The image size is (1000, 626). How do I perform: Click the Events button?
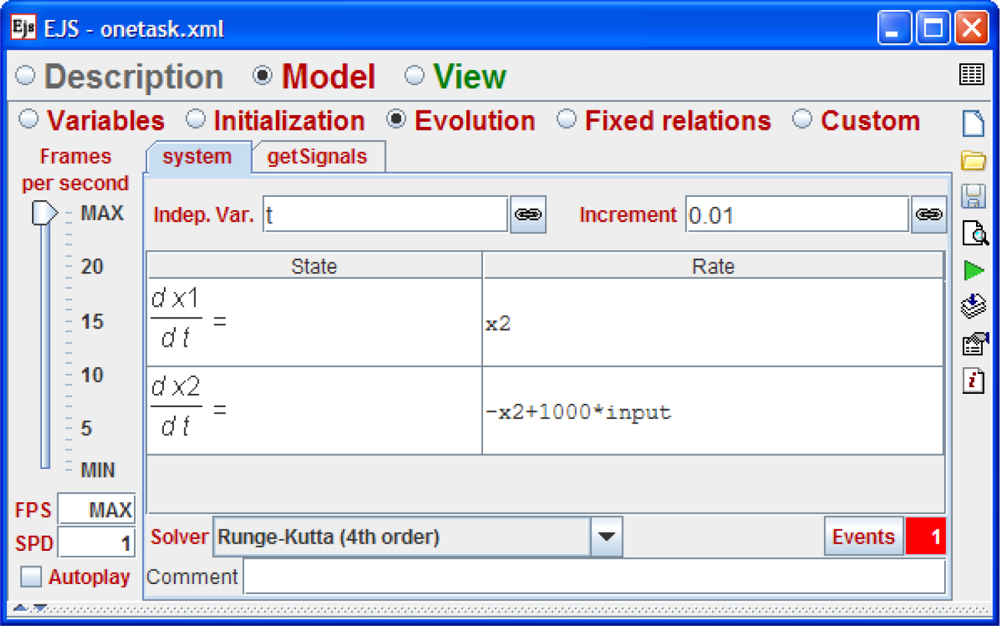[x=863, y=537]
